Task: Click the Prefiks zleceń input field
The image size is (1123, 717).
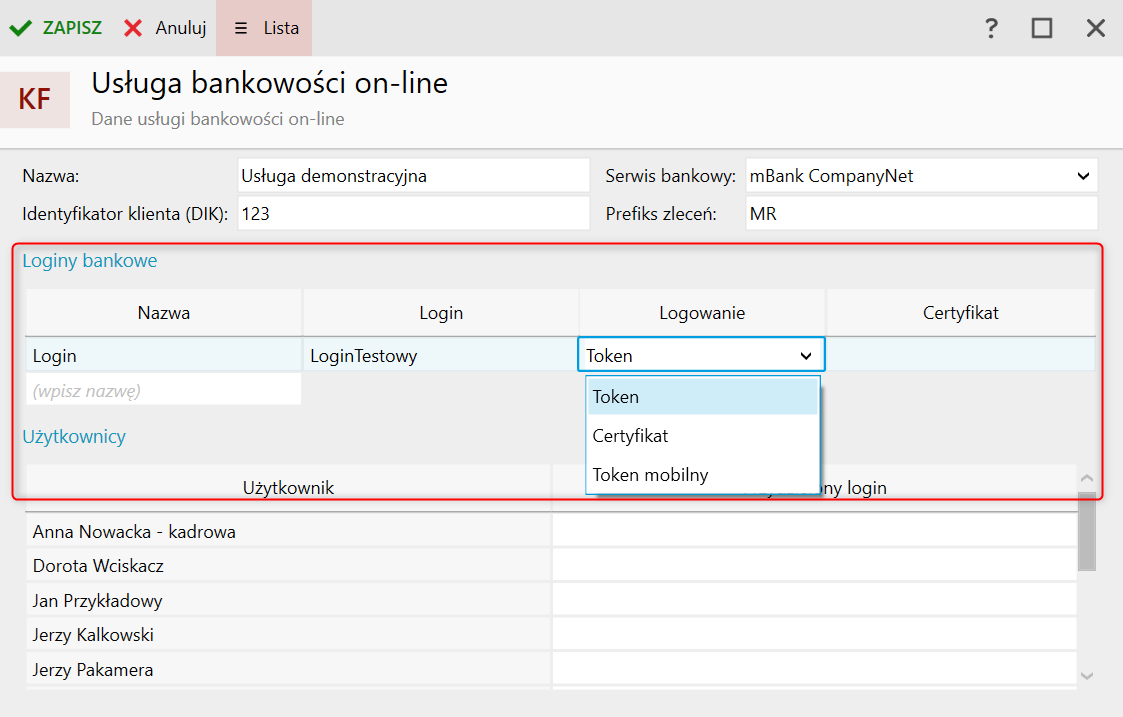Action: tap(920, 213)
